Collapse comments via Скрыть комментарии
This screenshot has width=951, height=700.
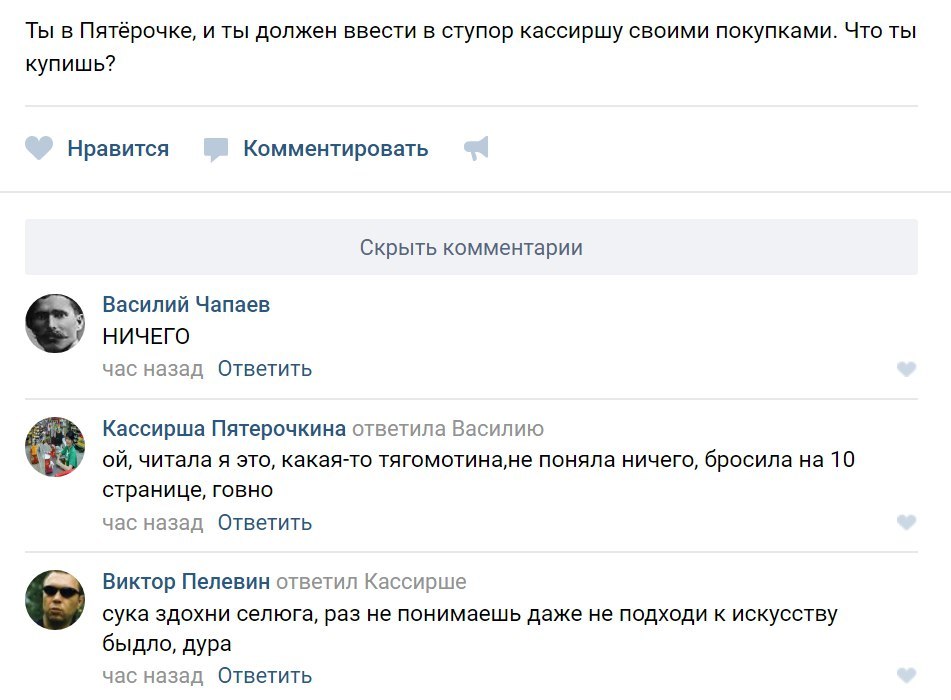471,247
